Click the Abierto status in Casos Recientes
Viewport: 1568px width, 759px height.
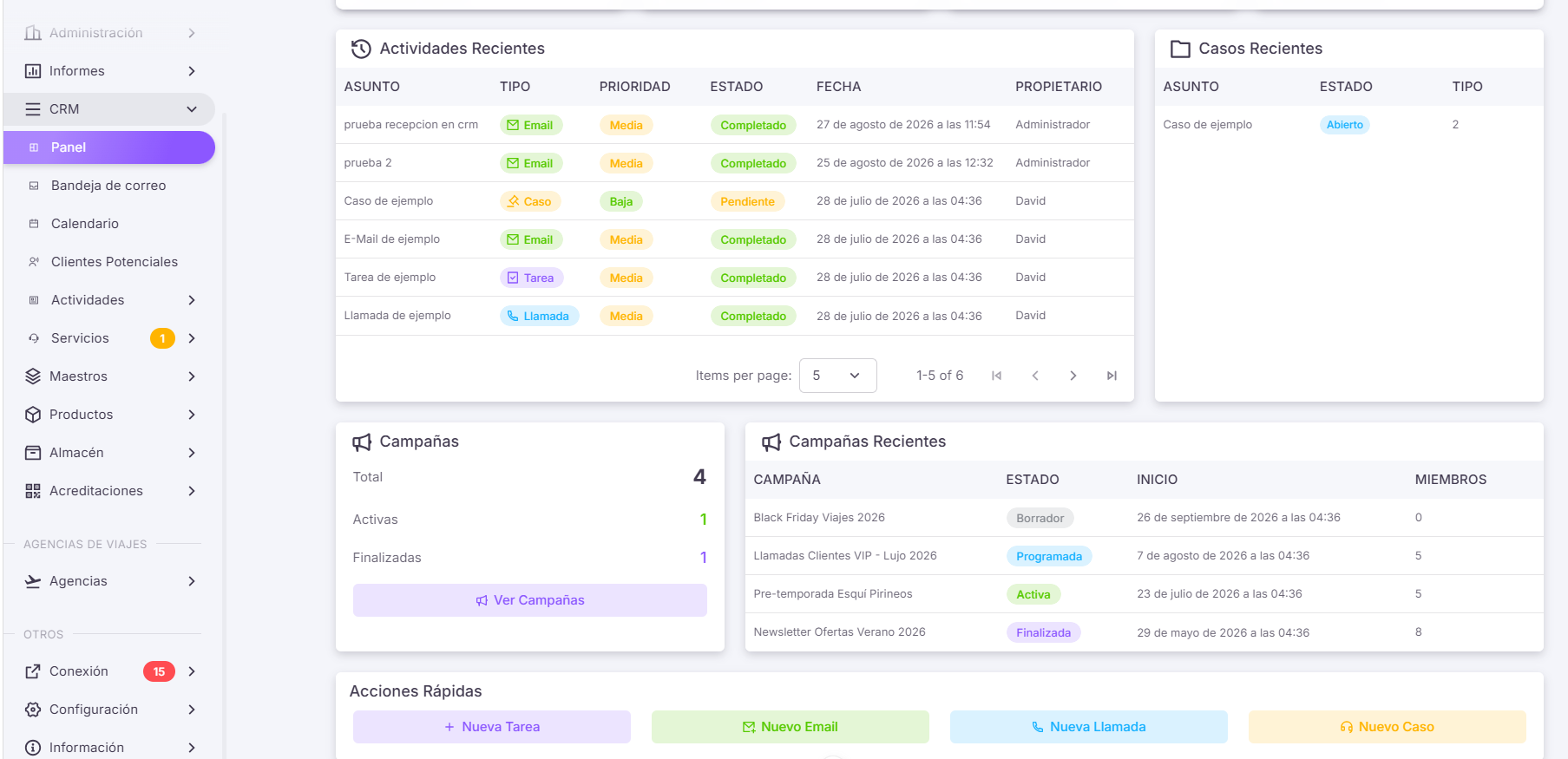(x=1344, y=125)
